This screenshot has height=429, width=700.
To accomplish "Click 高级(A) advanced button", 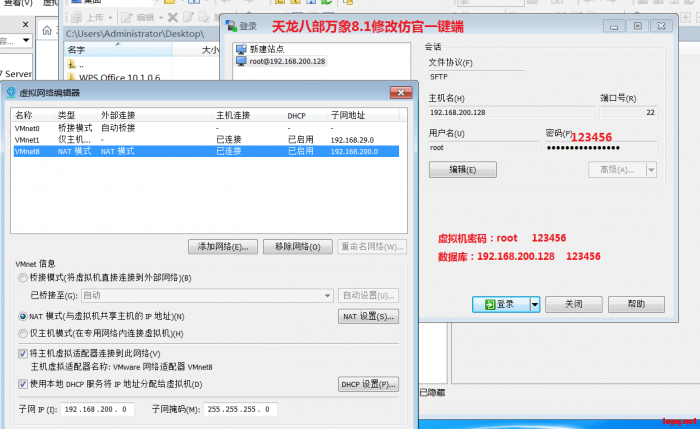I will pos(617,170).
